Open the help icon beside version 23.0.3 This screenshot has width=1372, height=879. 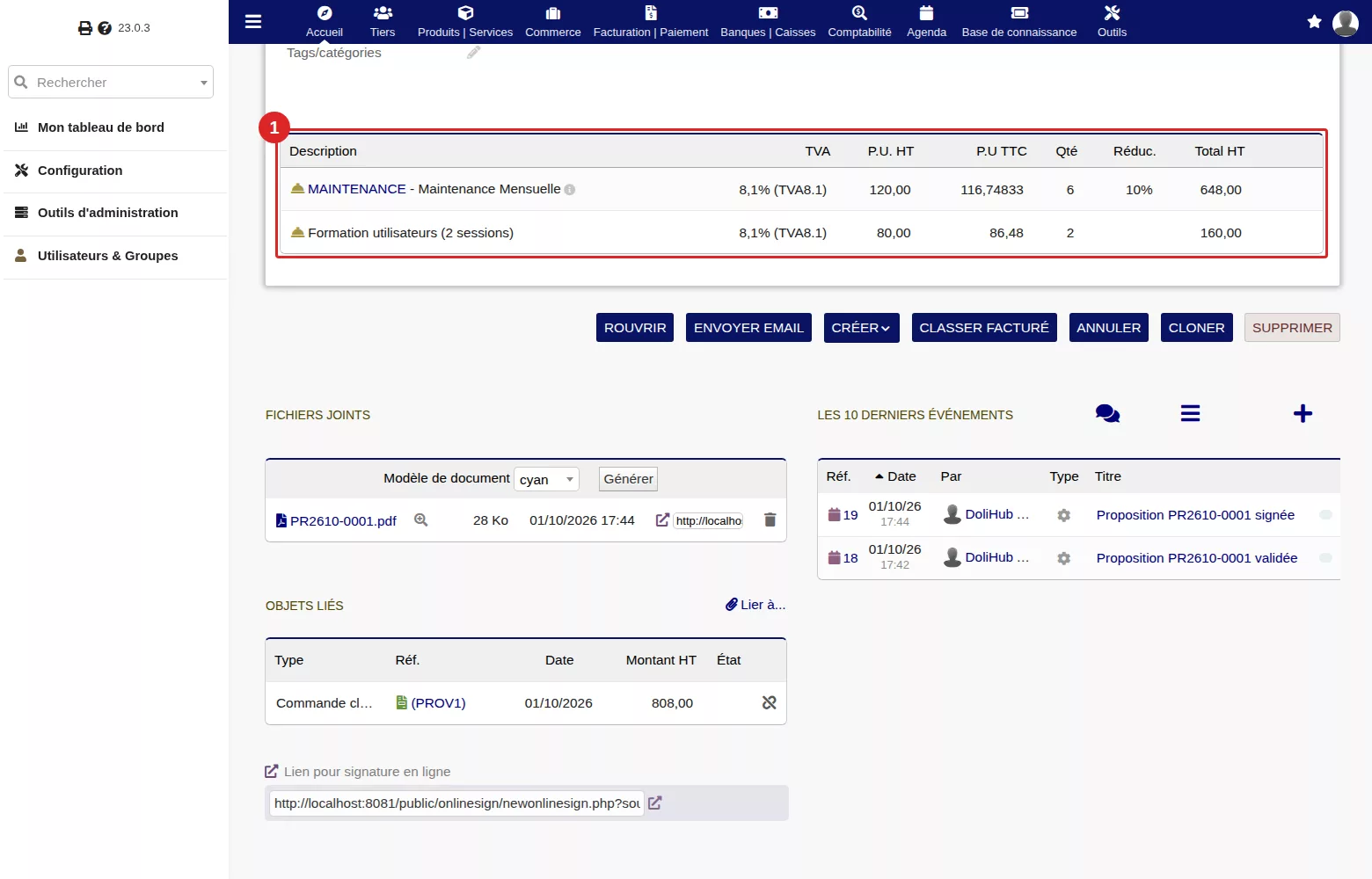105,28
